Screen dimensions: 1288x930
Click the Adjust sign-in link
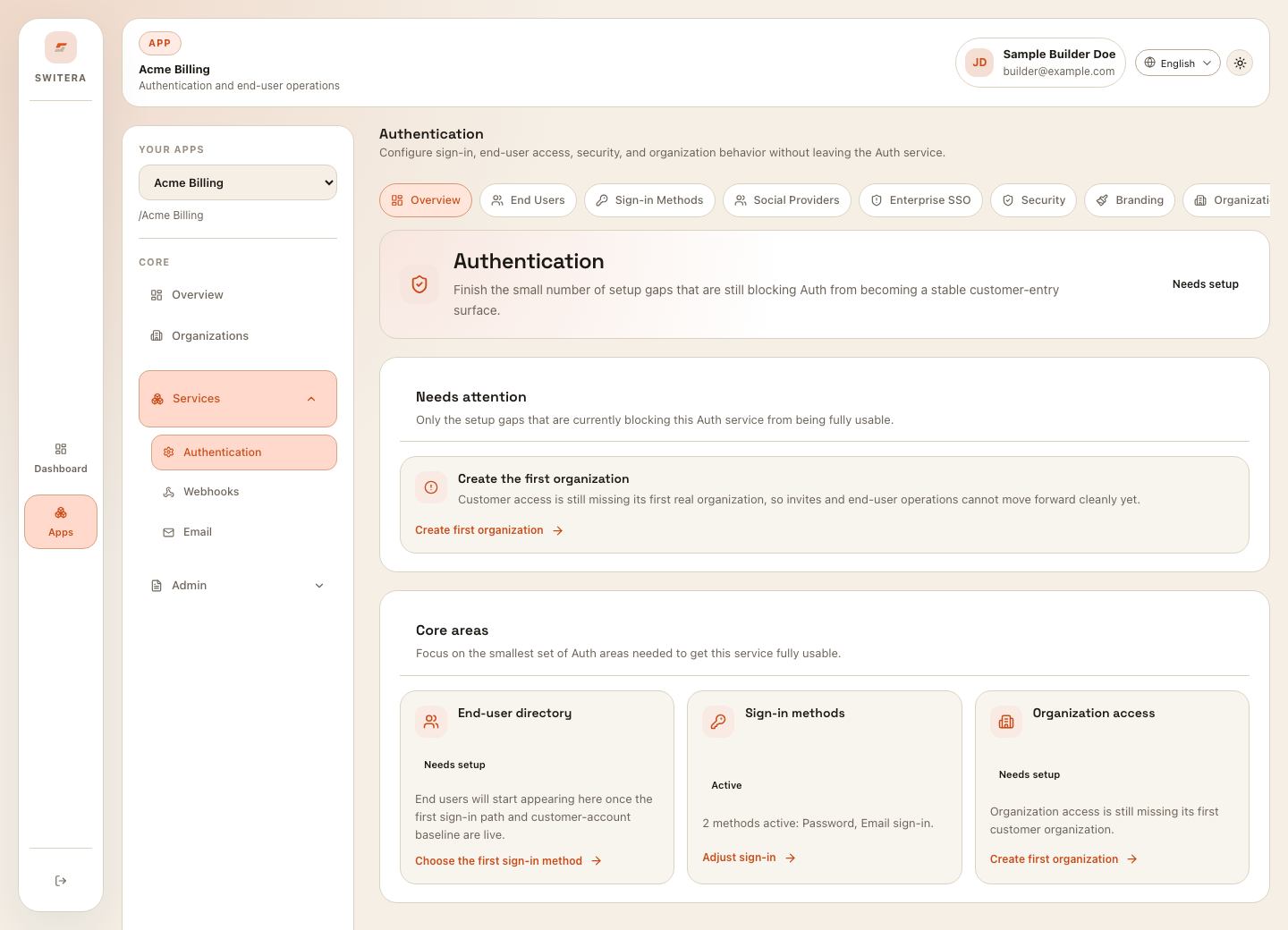(750, 858)
